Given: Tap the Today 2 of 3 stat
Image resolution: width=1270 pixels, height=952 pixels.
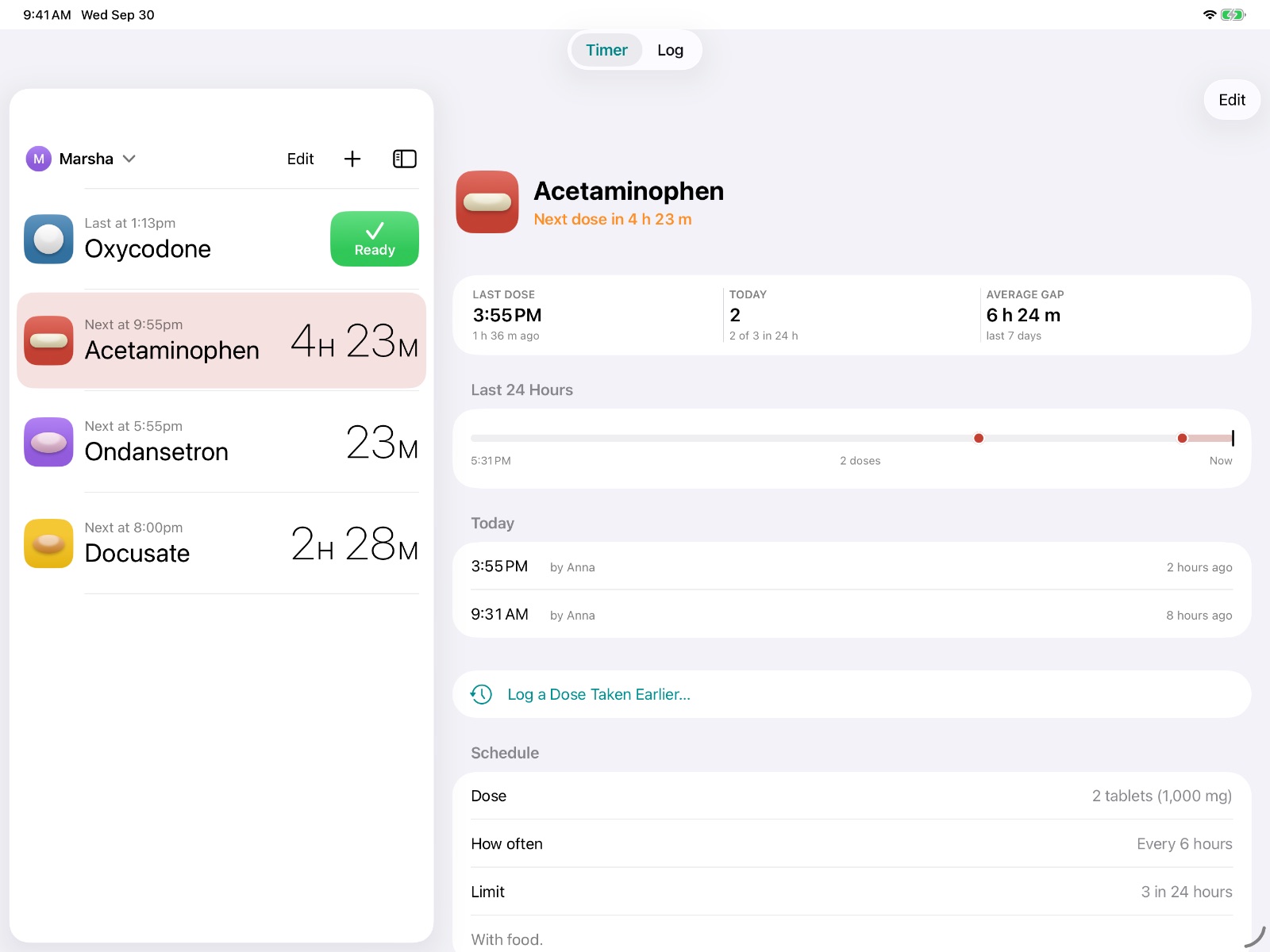Looking at the screenshot, I should 851,315.
